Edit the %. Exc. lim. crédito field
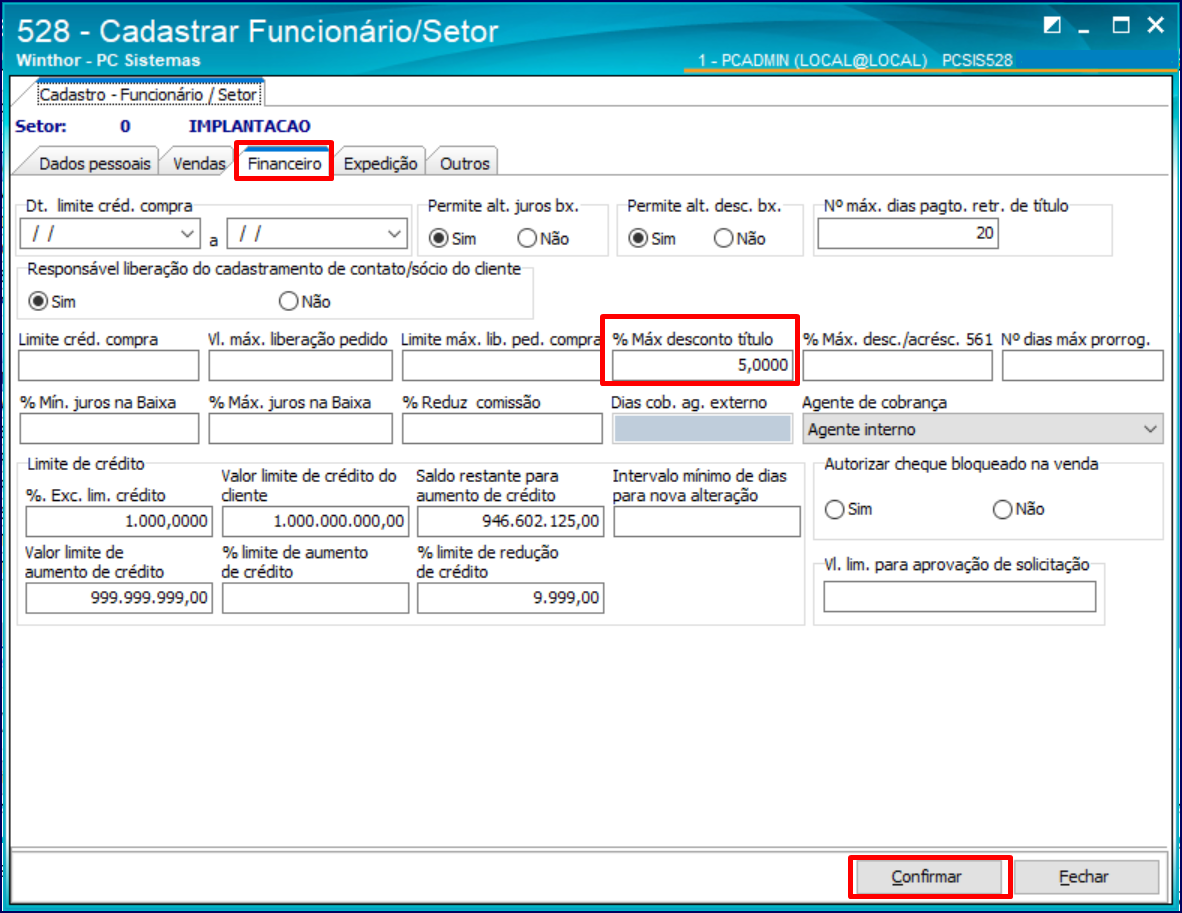This screenshot has height=913, width=1182. (x=119, y=521)
